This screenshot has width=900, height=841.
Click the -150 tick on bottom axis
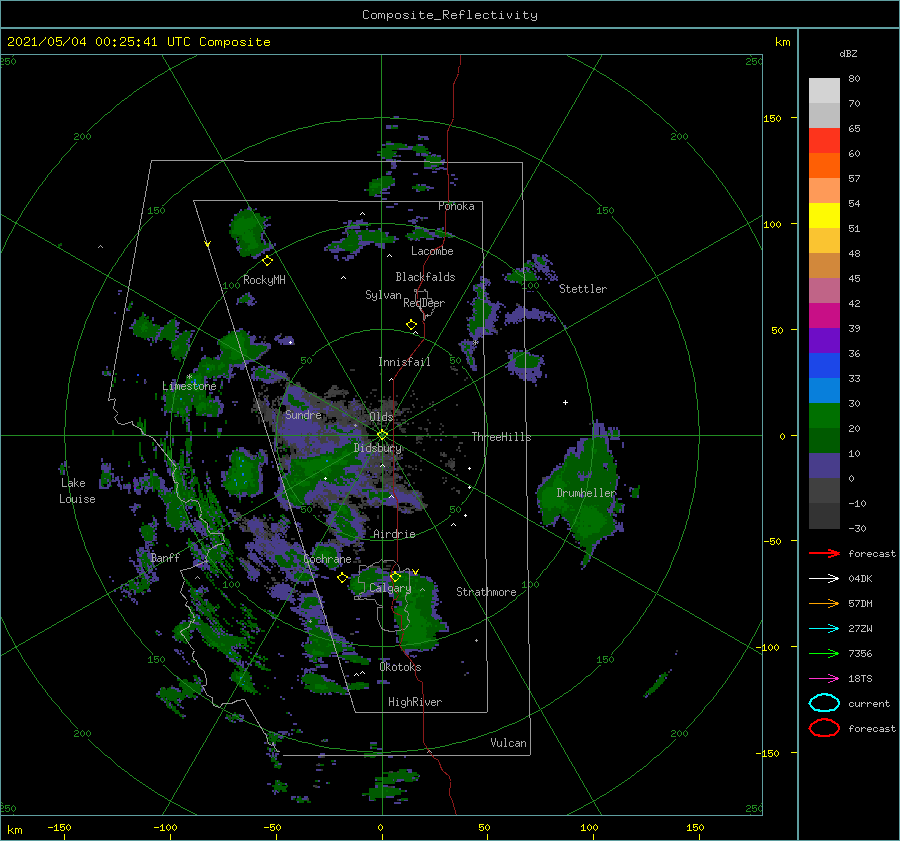(x=59, y=827)
